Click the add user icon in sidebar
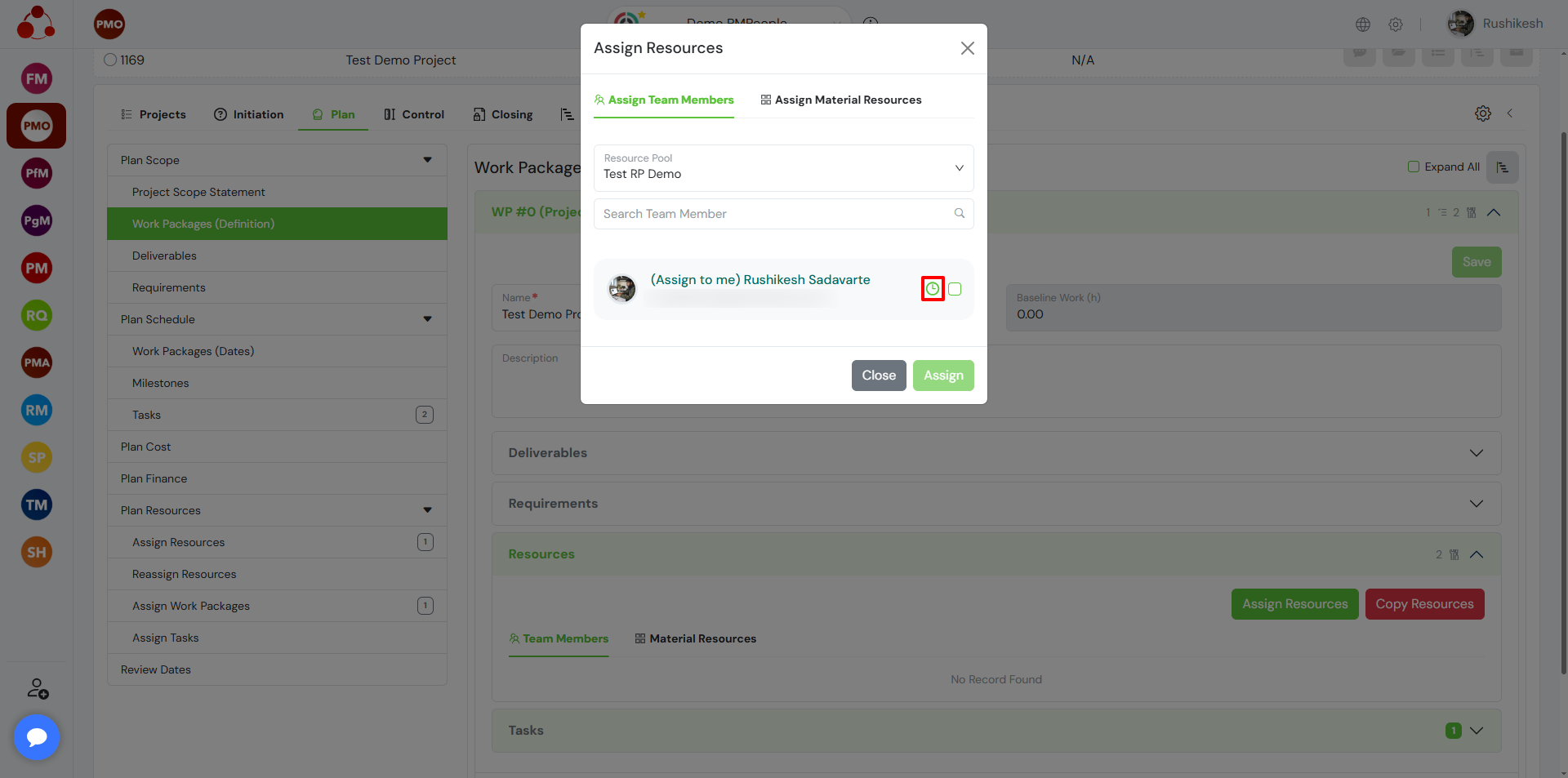This screenshot has height=778, width=1568. click(x=38, y=689)
